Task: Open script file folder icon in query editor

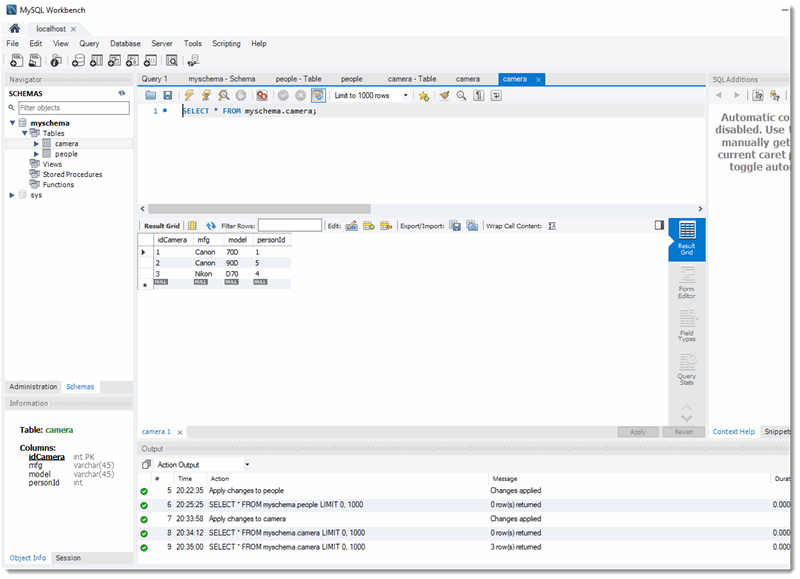Action: point(151,95)
